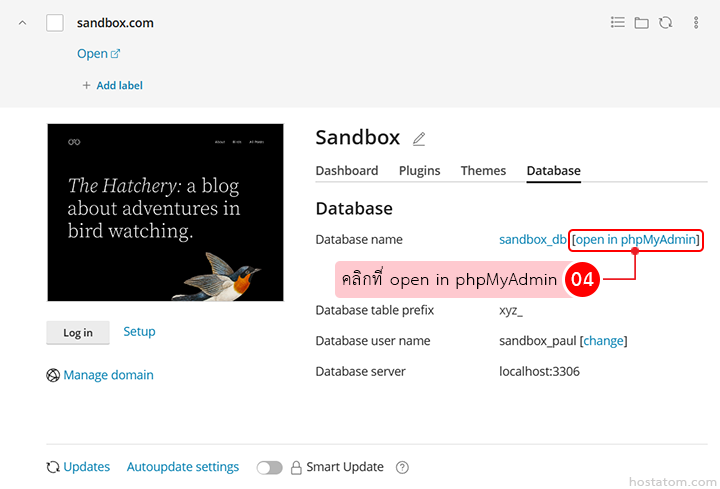Click the open in phpMyAdmin link
This screenshot has width=720, height=489.
635,240
